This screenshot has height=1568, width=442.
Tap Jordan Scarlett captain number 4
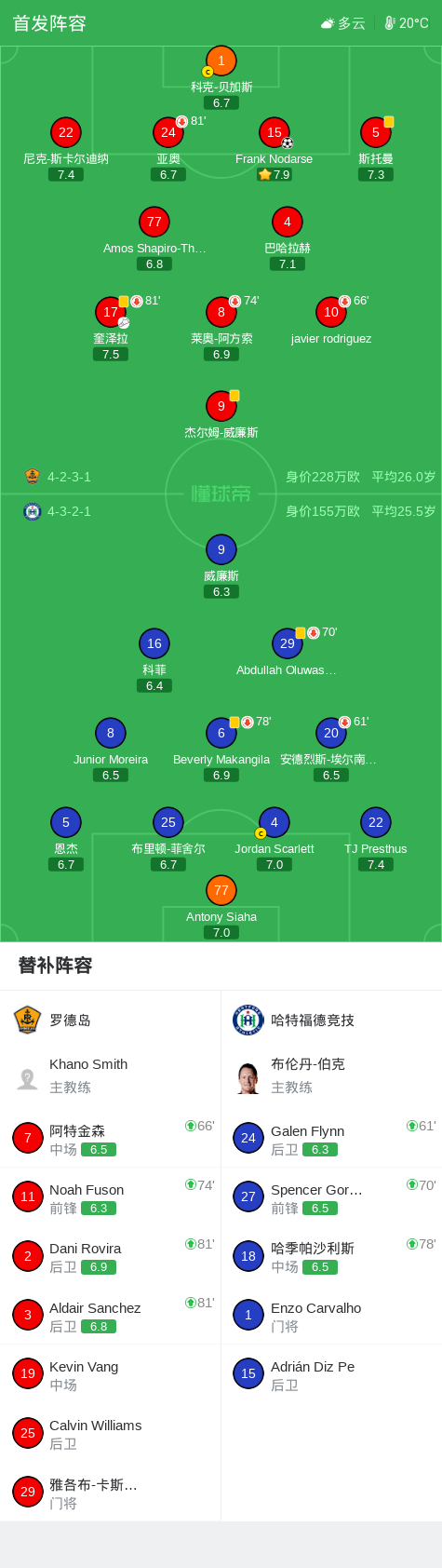[275, 822]
